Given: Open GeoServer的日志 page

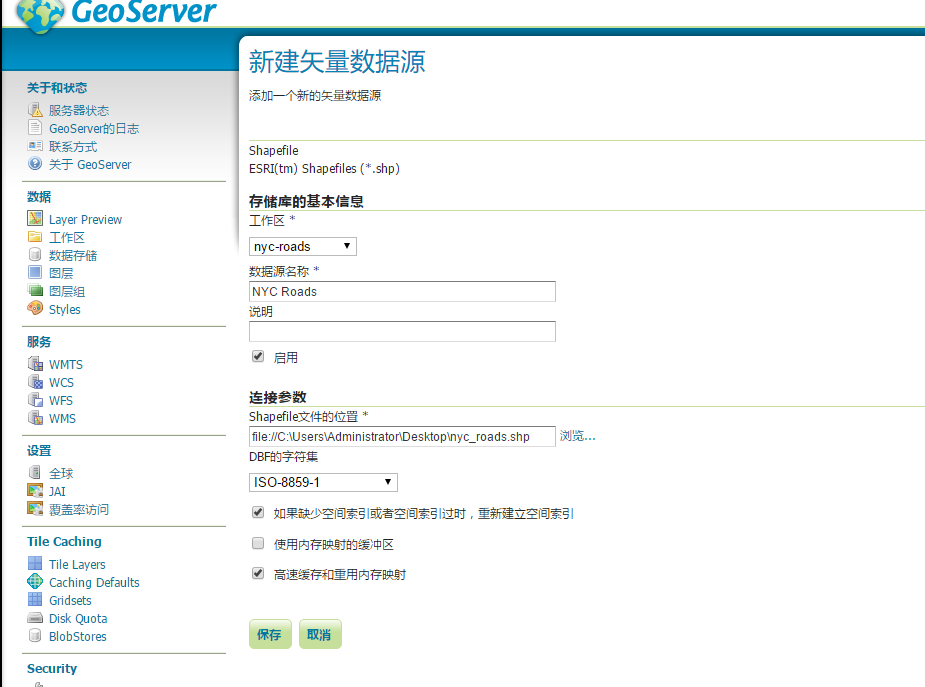Looking at the screenshot, I should click(94, 129).
